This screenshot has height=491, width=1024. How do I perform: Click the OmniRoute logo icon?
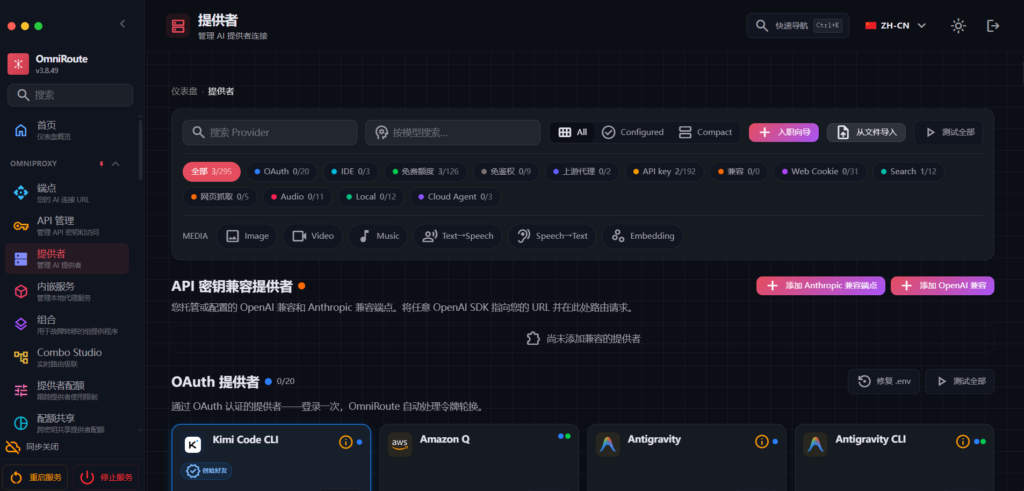pos(18,63)
